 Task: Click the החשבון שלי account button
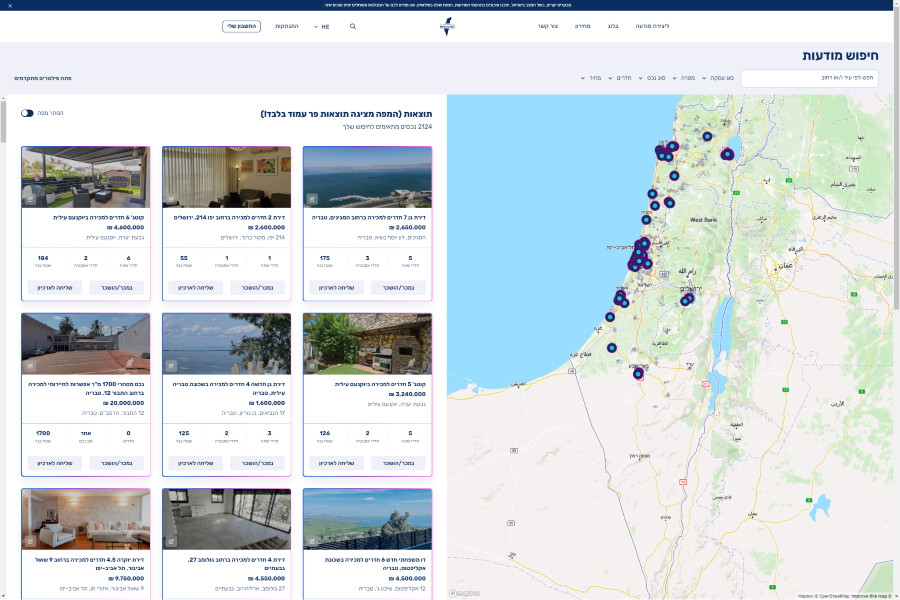(x=241, y=26)
